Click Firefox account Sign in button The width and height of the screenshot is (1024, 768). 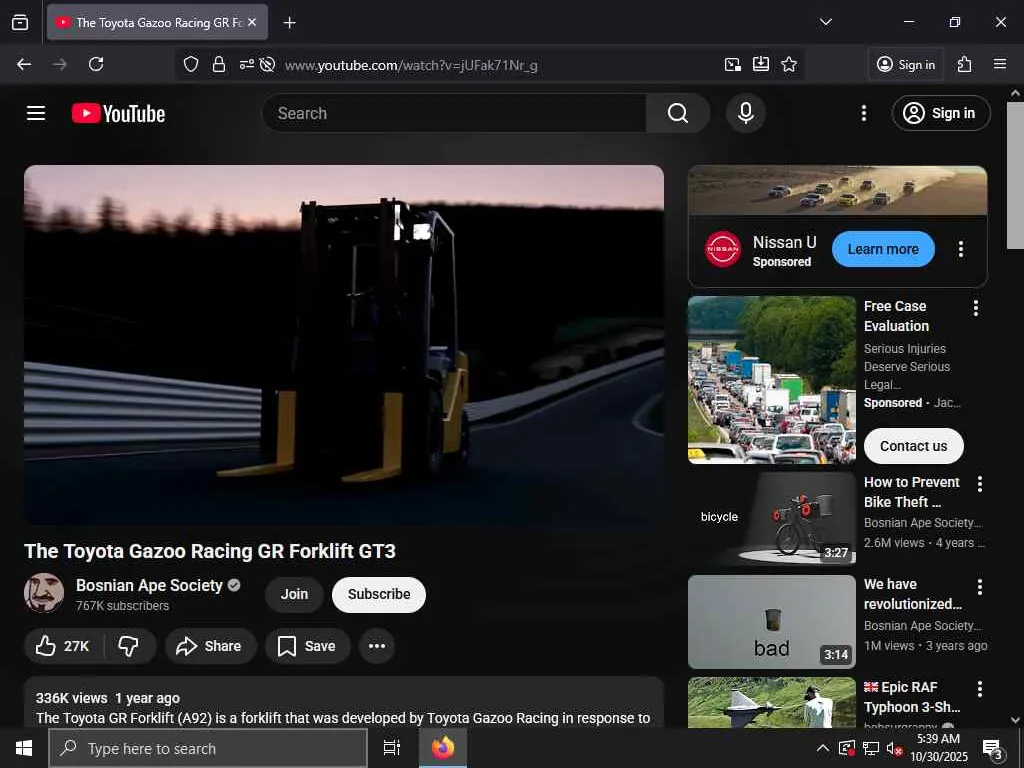tap(906, 64)
